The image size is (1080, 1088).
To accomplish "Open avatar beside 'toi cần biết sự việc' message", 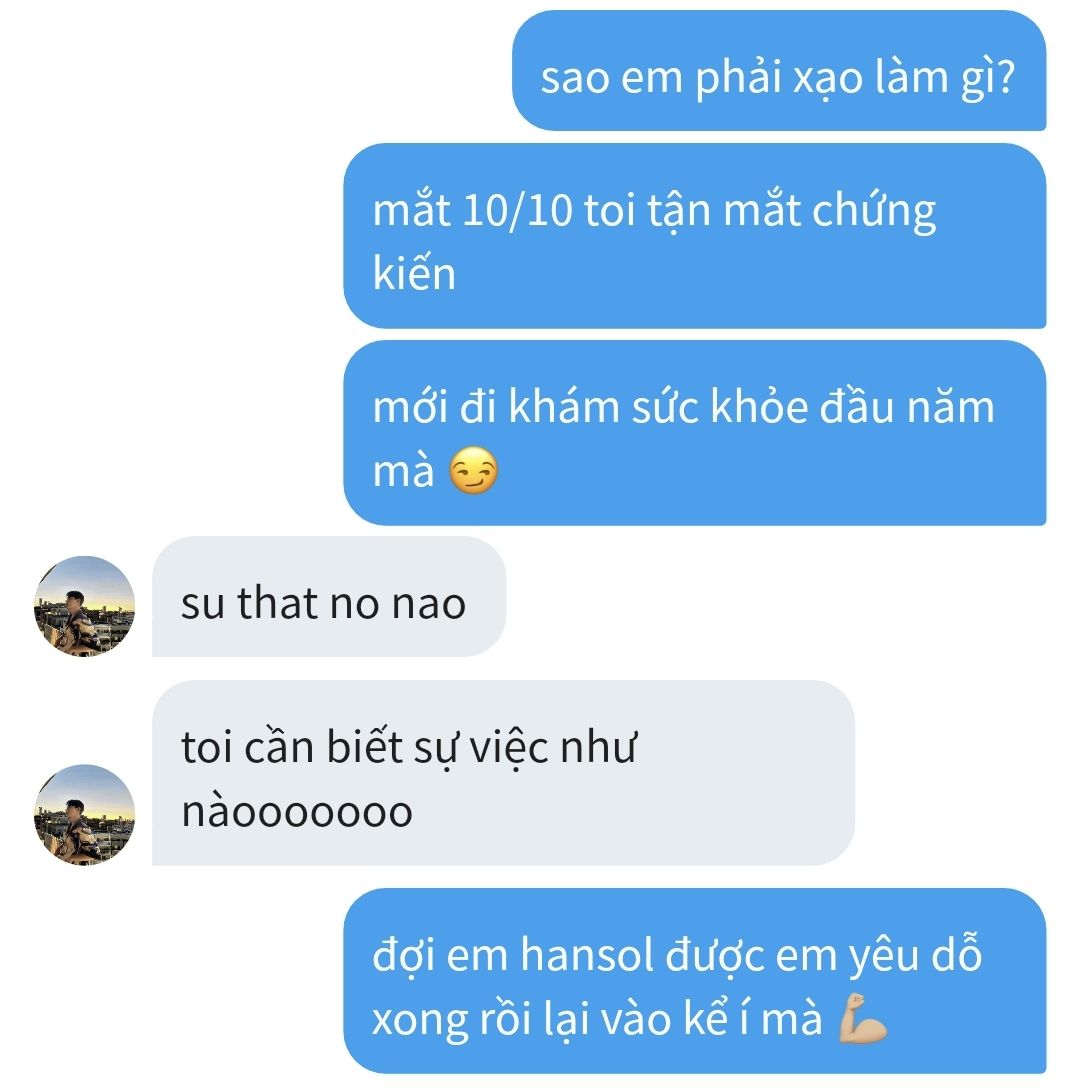I will point(85,815).
